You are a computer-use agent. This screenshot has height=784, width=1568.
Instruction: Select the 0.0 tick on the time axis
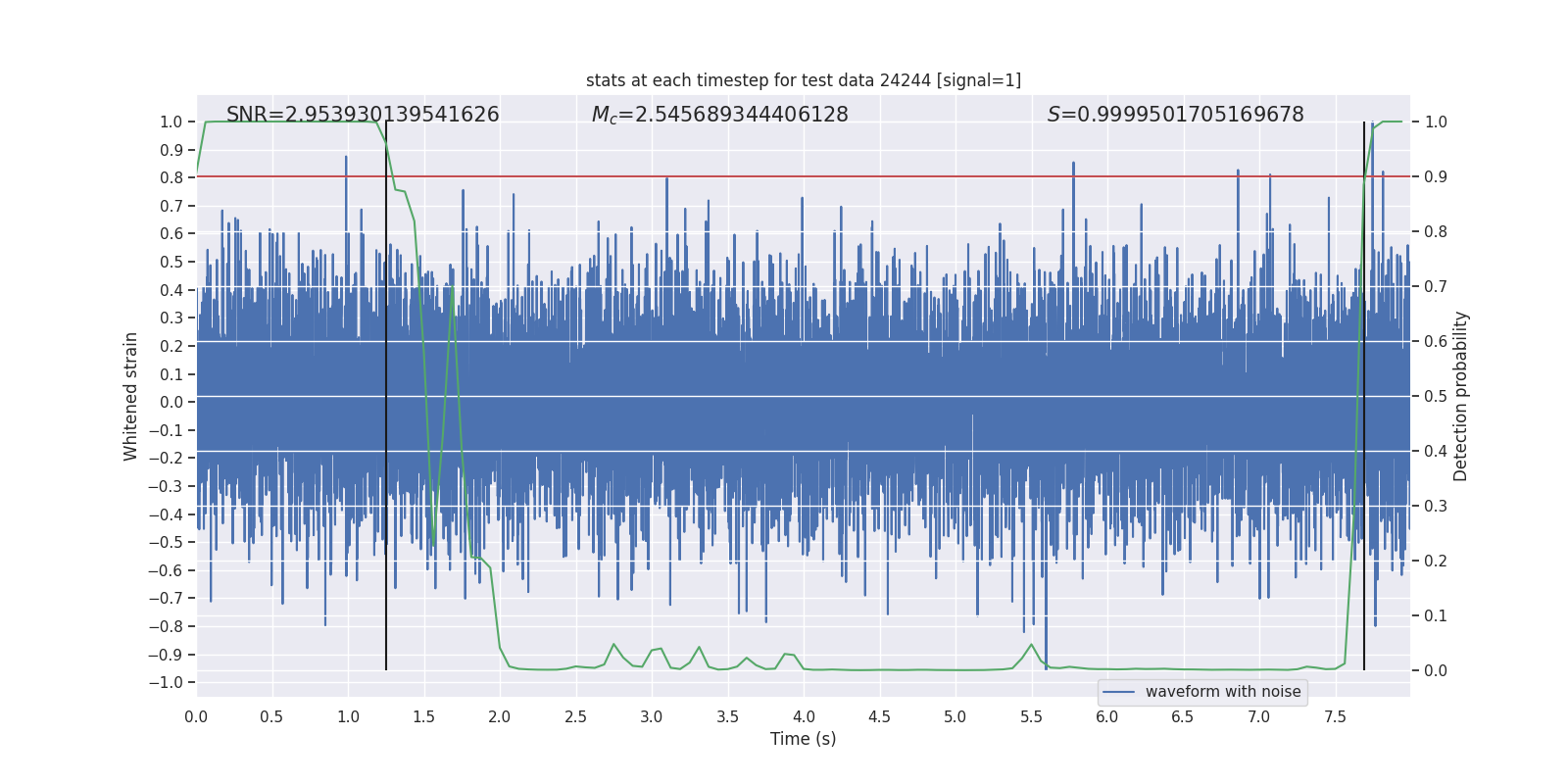click(196, 716)
